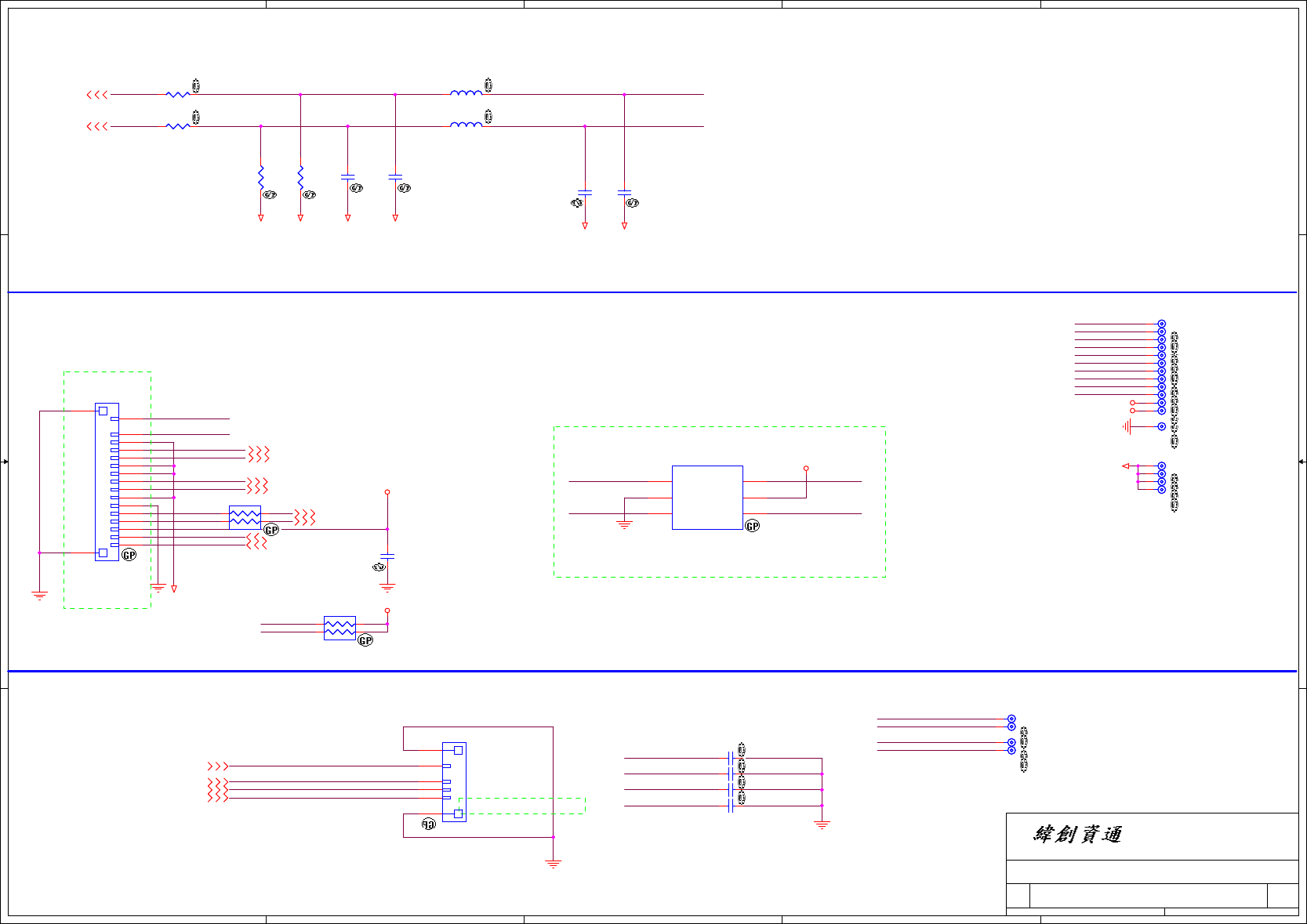
Task: Pick the inductor on the lower signal line
Action: 467,124
